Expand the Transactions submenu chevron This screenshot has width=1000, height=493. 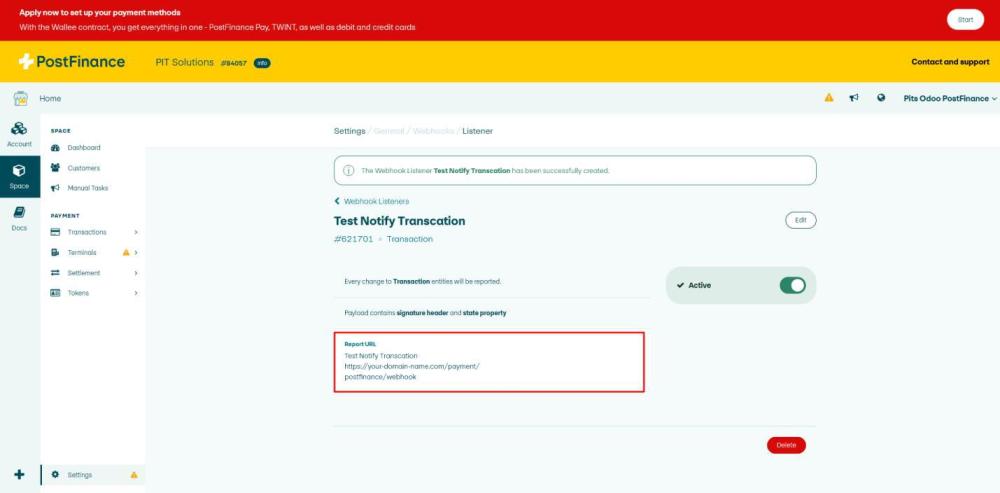(x=136, y=232)
